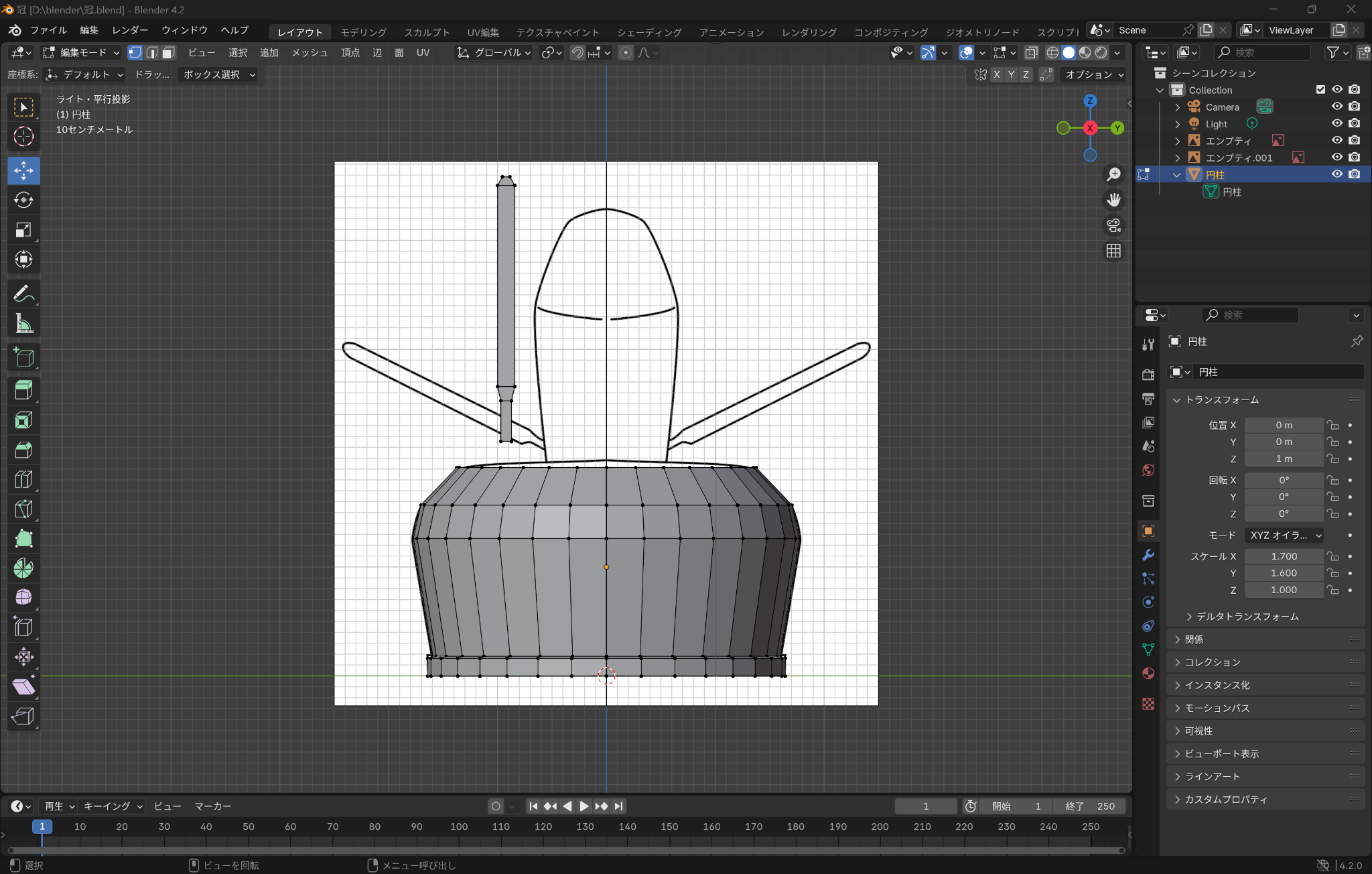Choose the Rotate tool
Screen dimensions: 1372x874
[x=23, y=200]
